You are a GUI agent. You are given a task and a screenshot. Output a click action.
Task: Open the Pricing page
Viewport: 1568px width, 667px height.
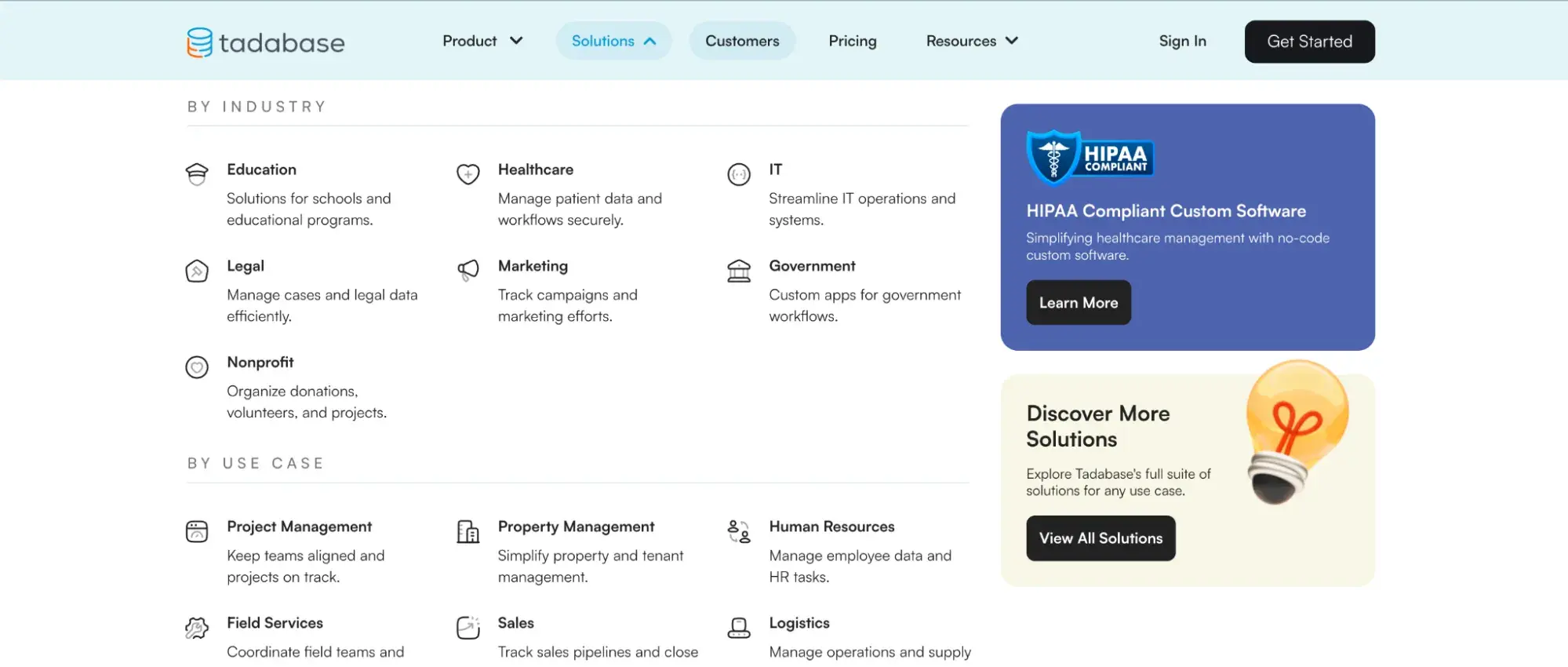(853, 41)
